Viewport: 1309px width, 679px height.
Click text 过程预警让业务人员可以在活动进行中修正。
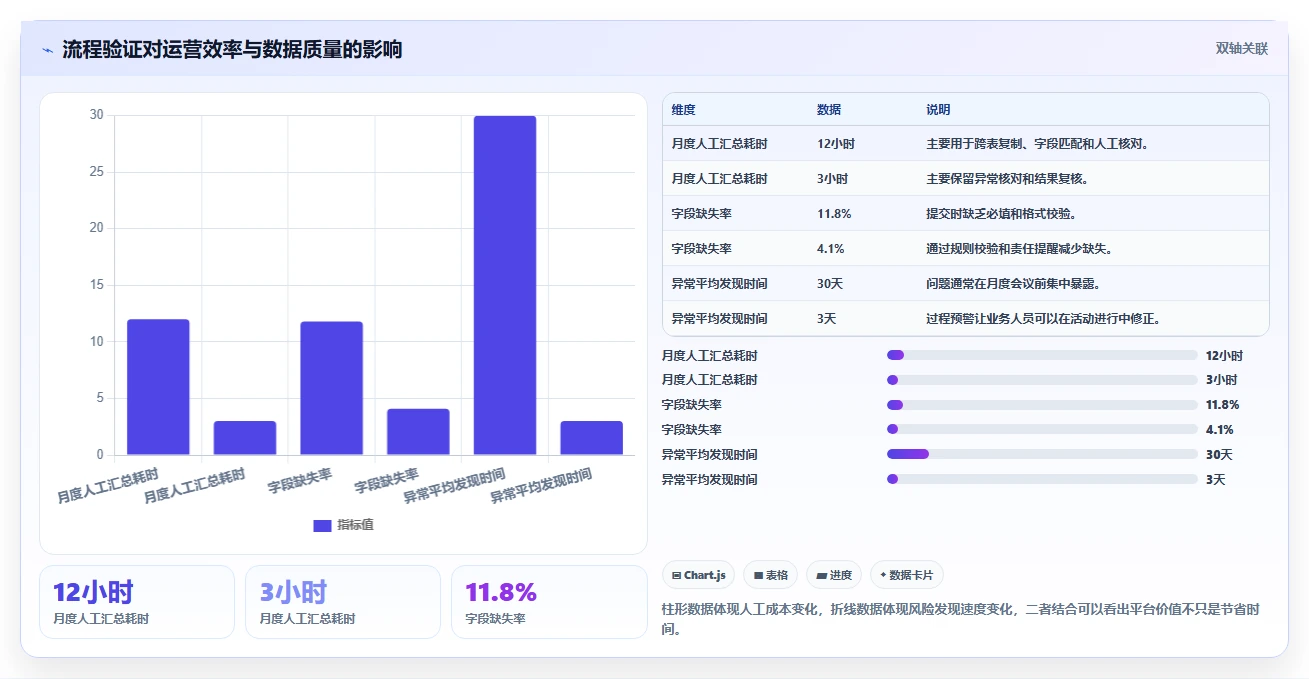[x=1045, y=319]
